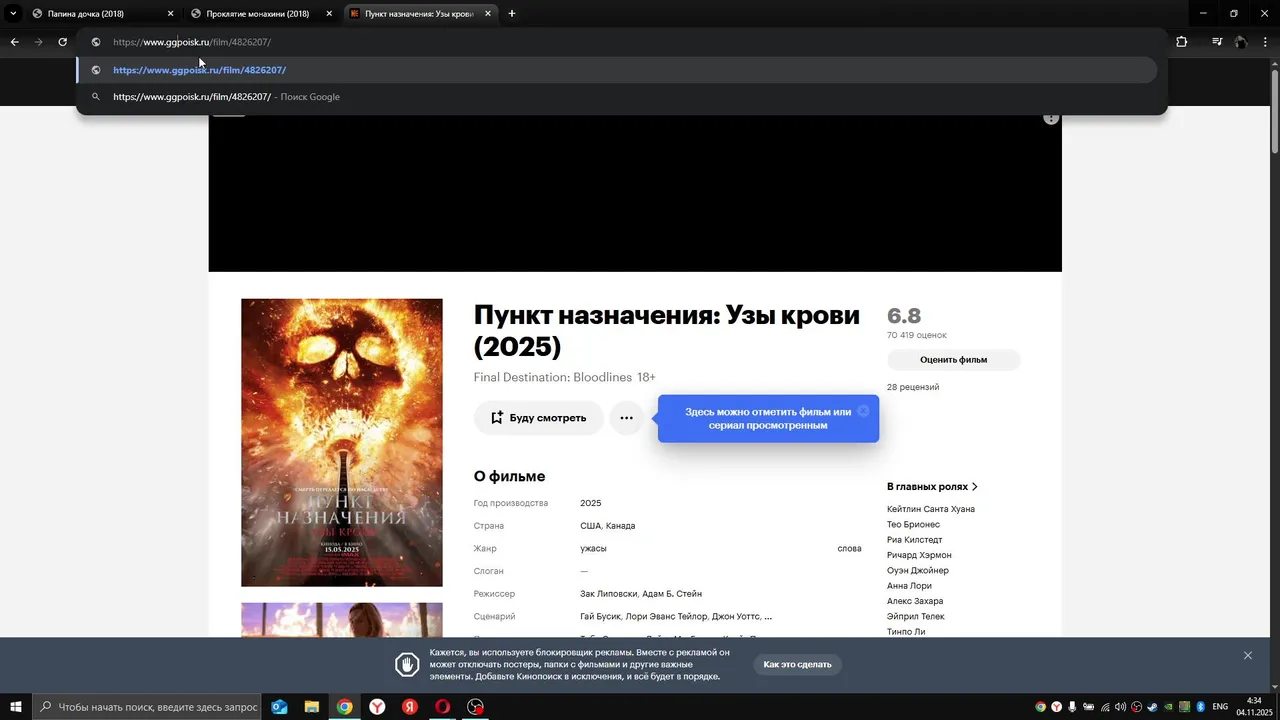The height and width of the screenshot is (720, 1280).
Task: Open actor 'Риа Килстедт' link
Action: (x=915, y=540)
